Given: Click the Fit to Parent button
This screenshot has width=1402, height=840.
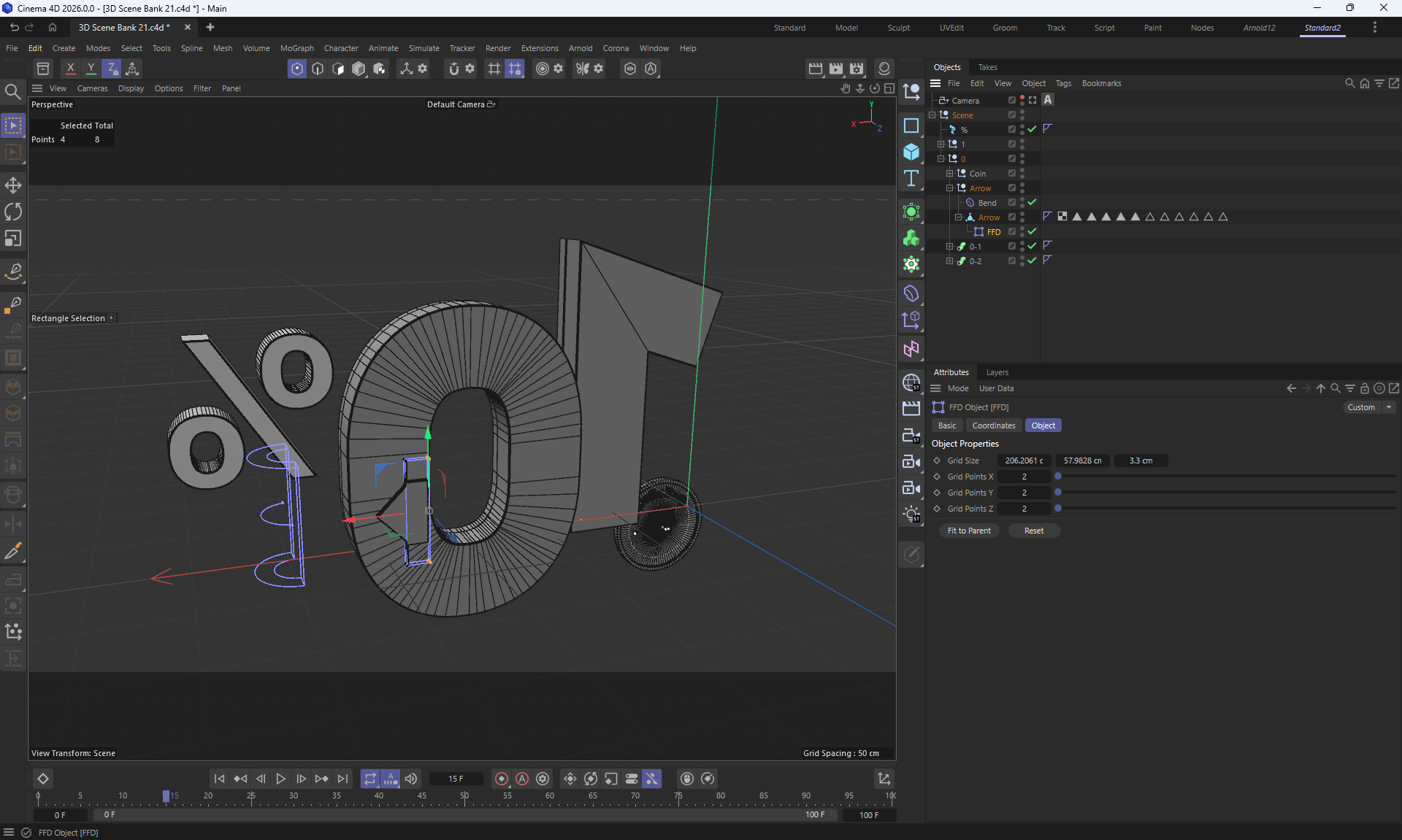Looking at the screenshot, I should (x=968, y=531).
